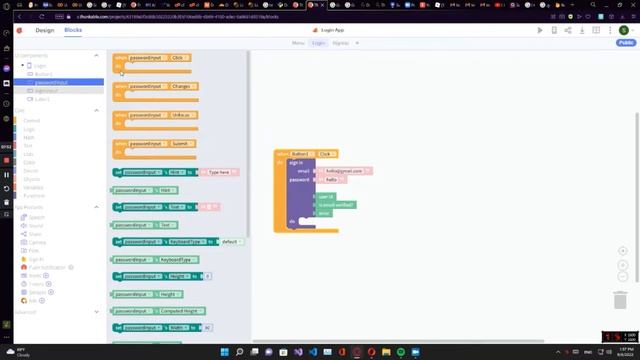This screenshot has width=640, height=360.
Task: Click the Type here hint text block
Action: [219, 172]
